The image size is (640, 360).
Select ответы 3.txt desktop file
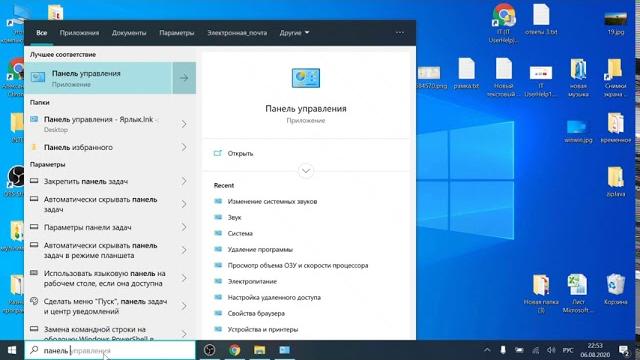tap(541, 19)
